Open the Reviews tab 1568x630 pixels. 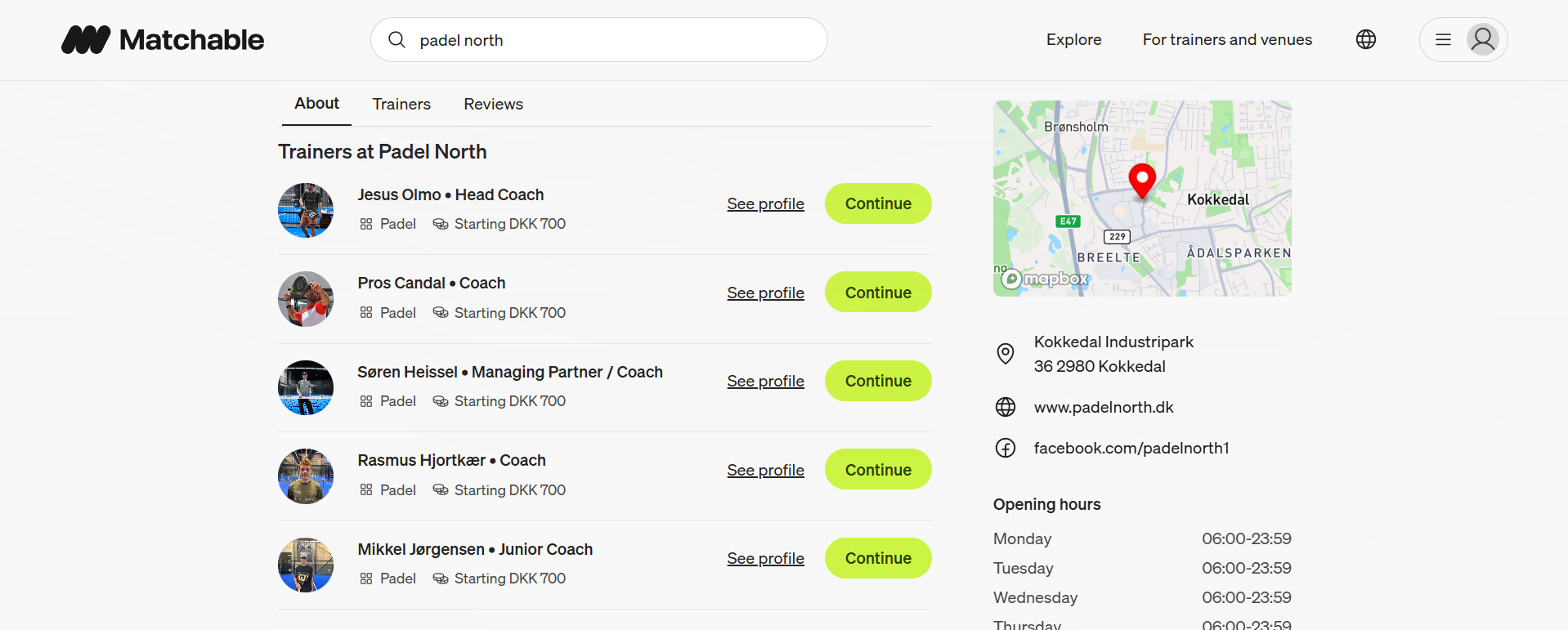[x=493, y=104]
